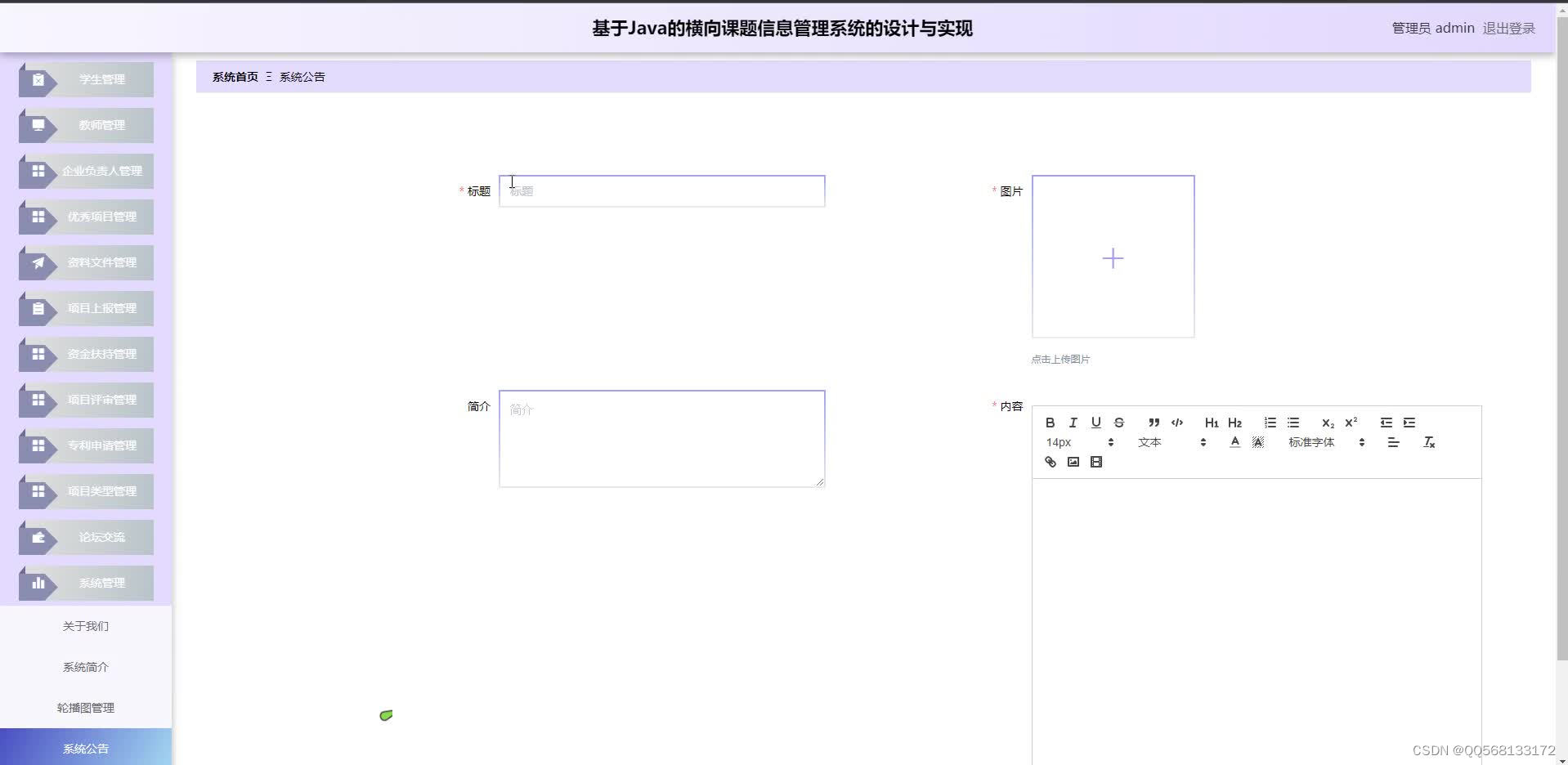
Task: Go to 系统首页 via breadcrumb
Action: pyautogui.click(x=235, y=77)
